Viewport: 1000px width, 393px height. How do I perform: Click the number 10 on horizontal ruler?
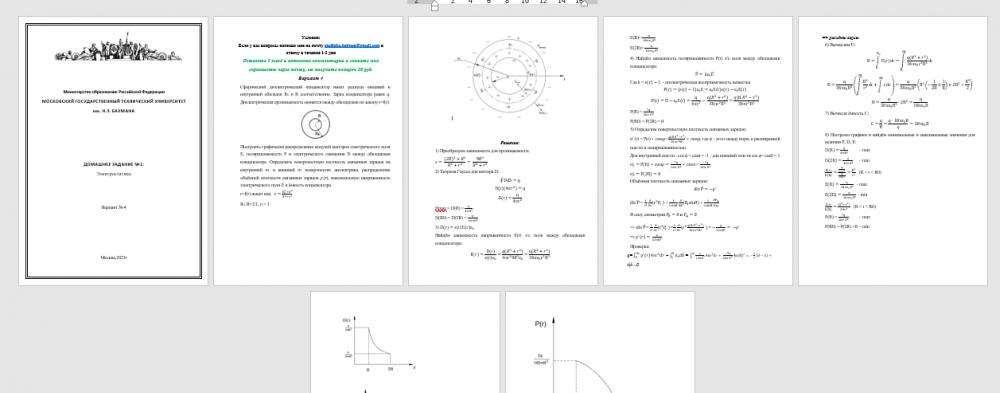point(525,2)
